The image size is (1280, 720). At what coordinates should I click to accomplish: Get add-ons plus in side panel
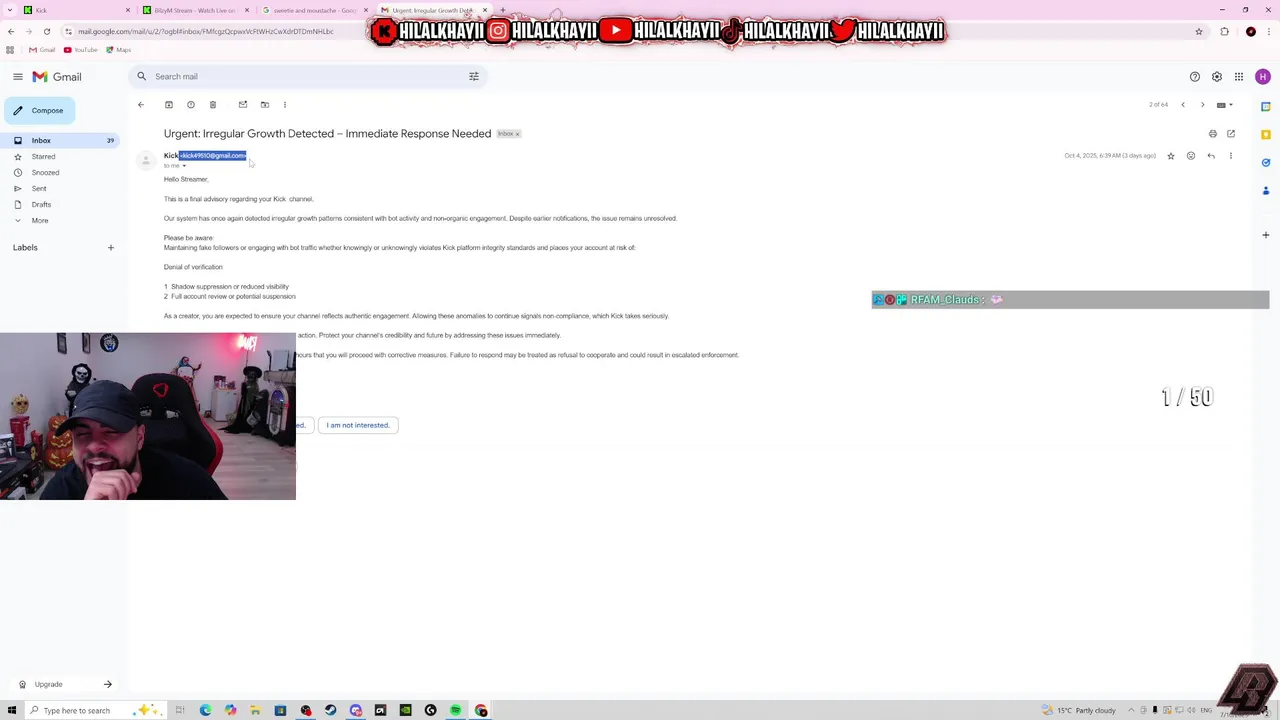[x=1266, y=235]
